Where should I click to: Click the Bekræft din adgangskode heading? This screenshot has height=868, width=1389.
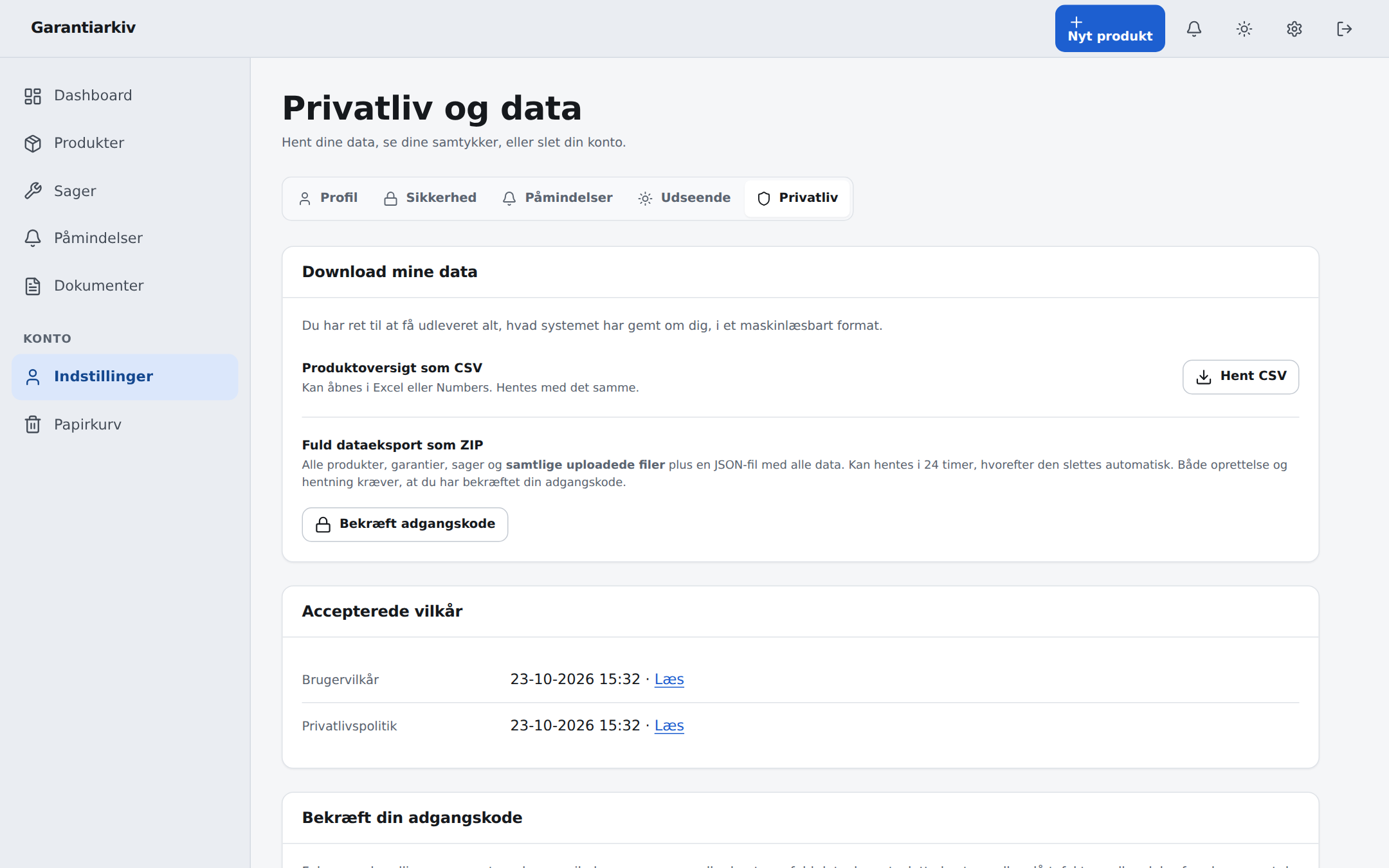pos(412,818)
